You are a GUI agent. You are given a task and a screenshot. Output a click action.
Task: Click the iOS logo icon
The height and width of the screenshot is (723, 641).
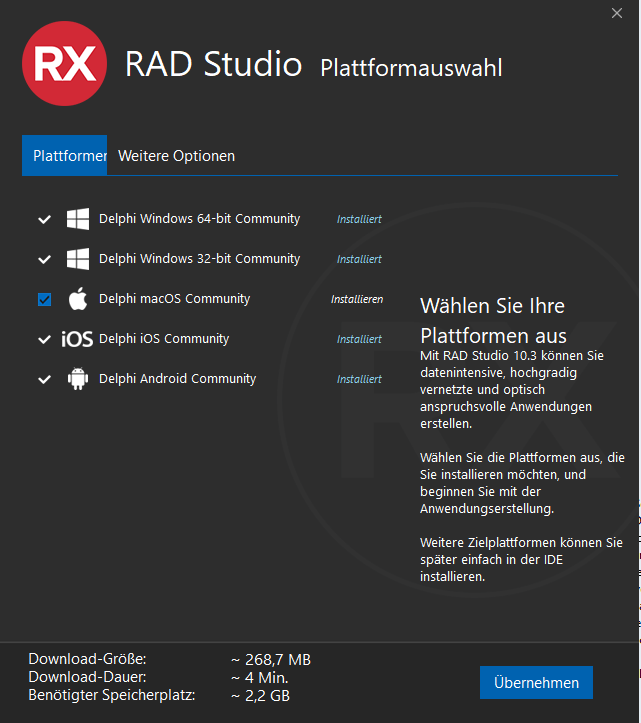click(77, 339)
